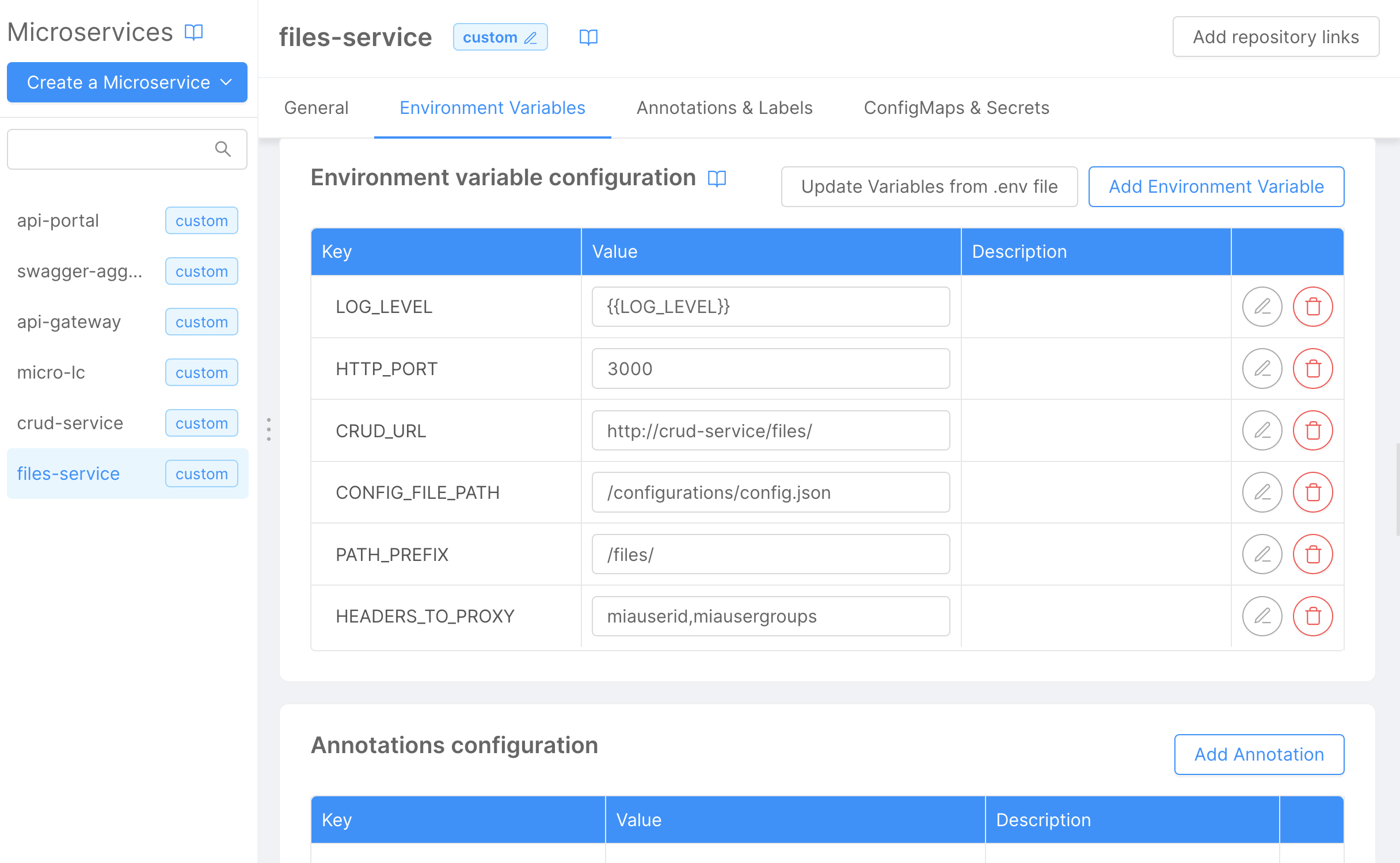Switch to the General tab
This screenshot has width=1400, height=863.
tap(316, 108)
